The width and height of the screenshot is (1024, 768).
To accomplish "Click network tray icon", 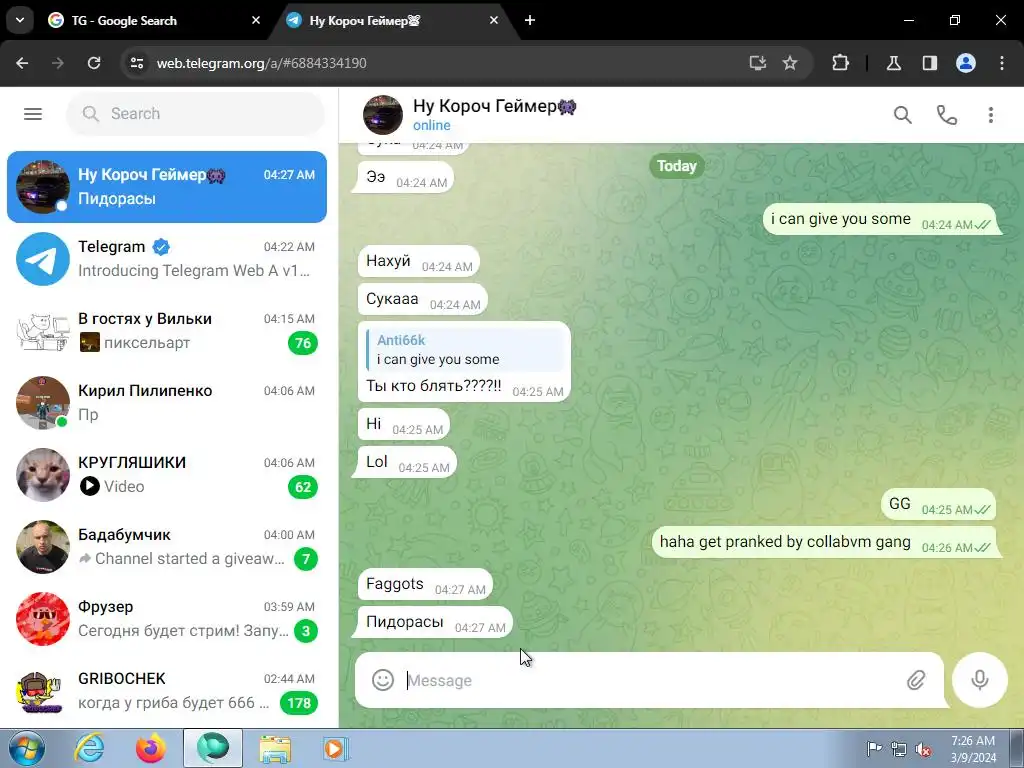I will pos(899,749).
